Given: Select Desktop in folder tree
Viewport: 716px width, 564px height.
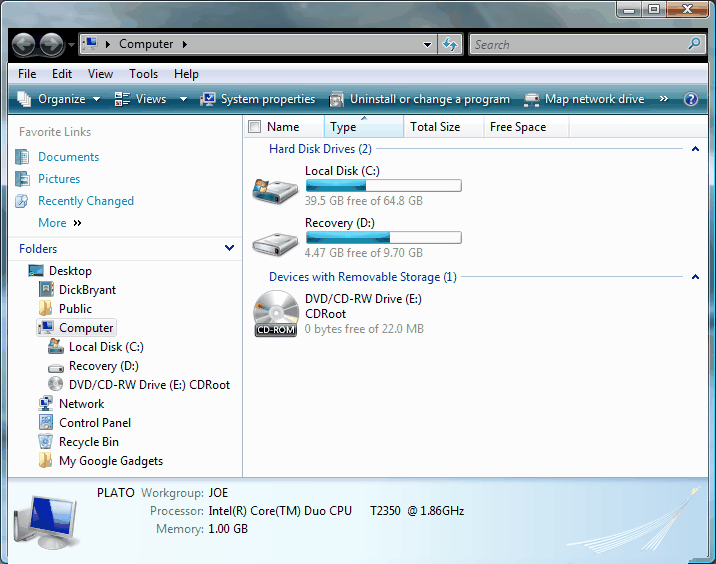Looking at the screenshot, I should 70,271.
